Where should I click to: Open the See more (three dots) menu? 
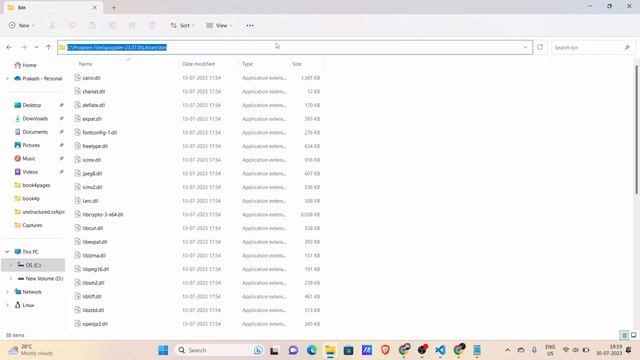(x=250, y=25)
